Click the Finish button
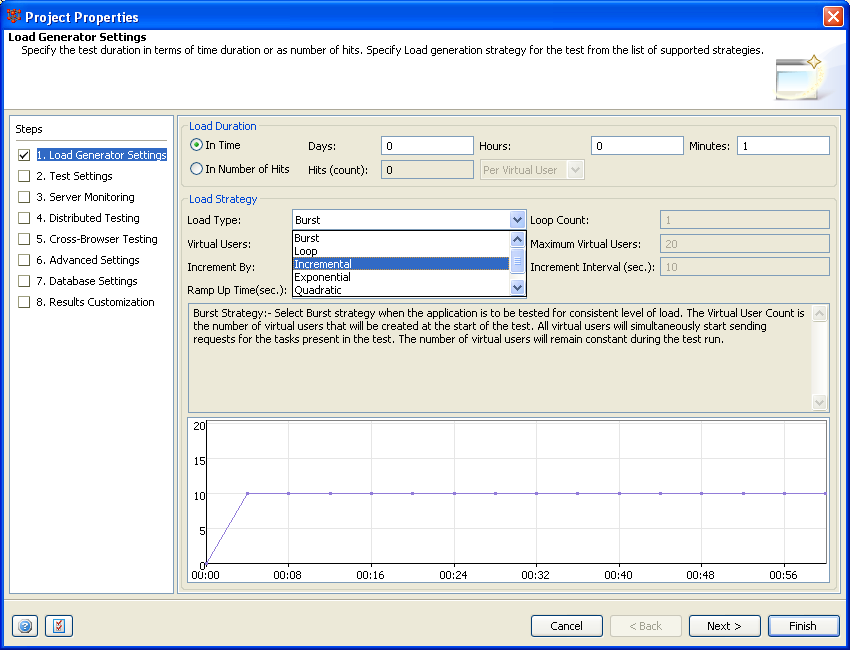This screenshot has width=850, height=650. [x=803, y=626]
